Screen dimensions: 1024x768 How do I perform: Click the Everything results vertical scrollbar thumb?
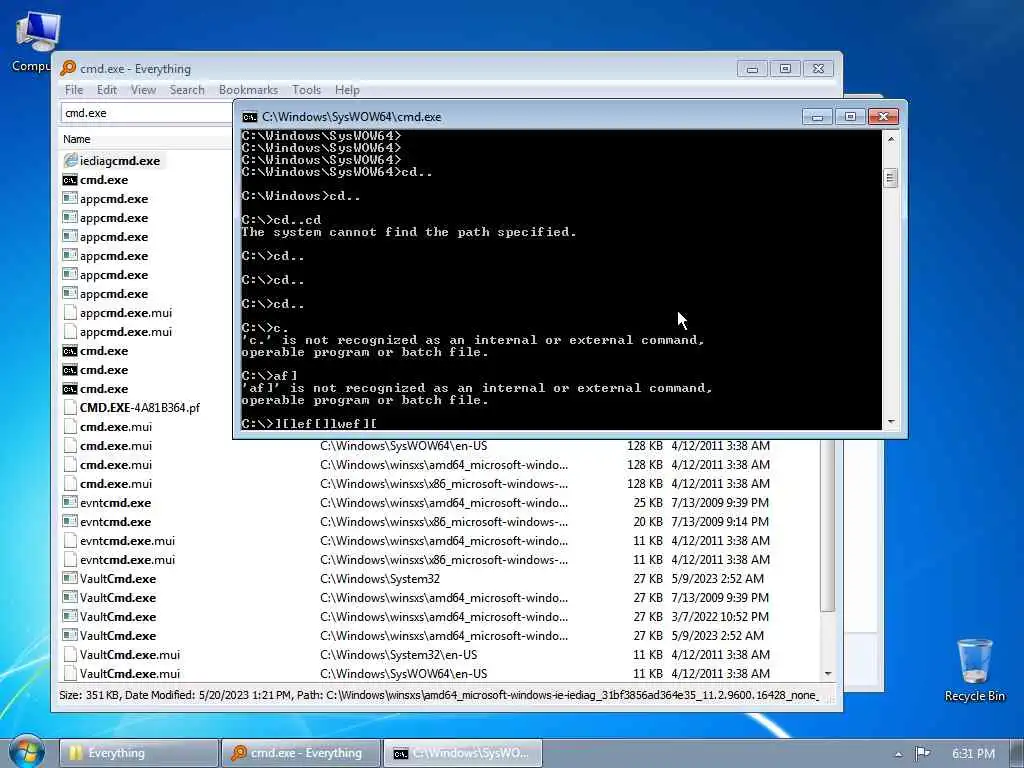pyautogui.click(x=828, y=526)
